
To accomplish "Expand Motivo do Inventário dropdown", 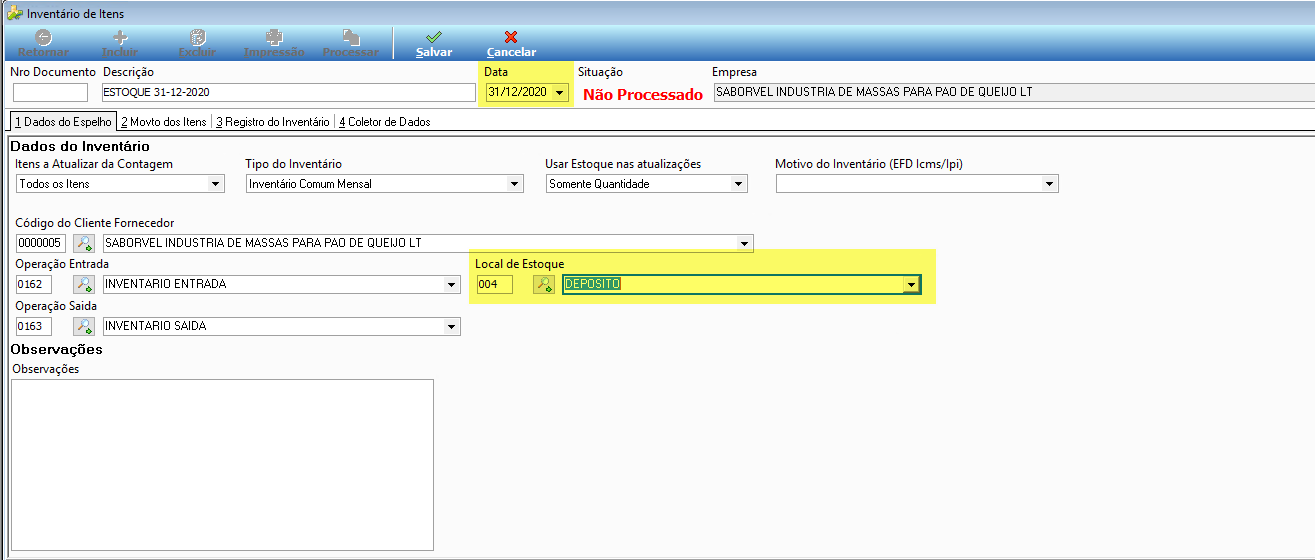I will [x=1050, y=184].
